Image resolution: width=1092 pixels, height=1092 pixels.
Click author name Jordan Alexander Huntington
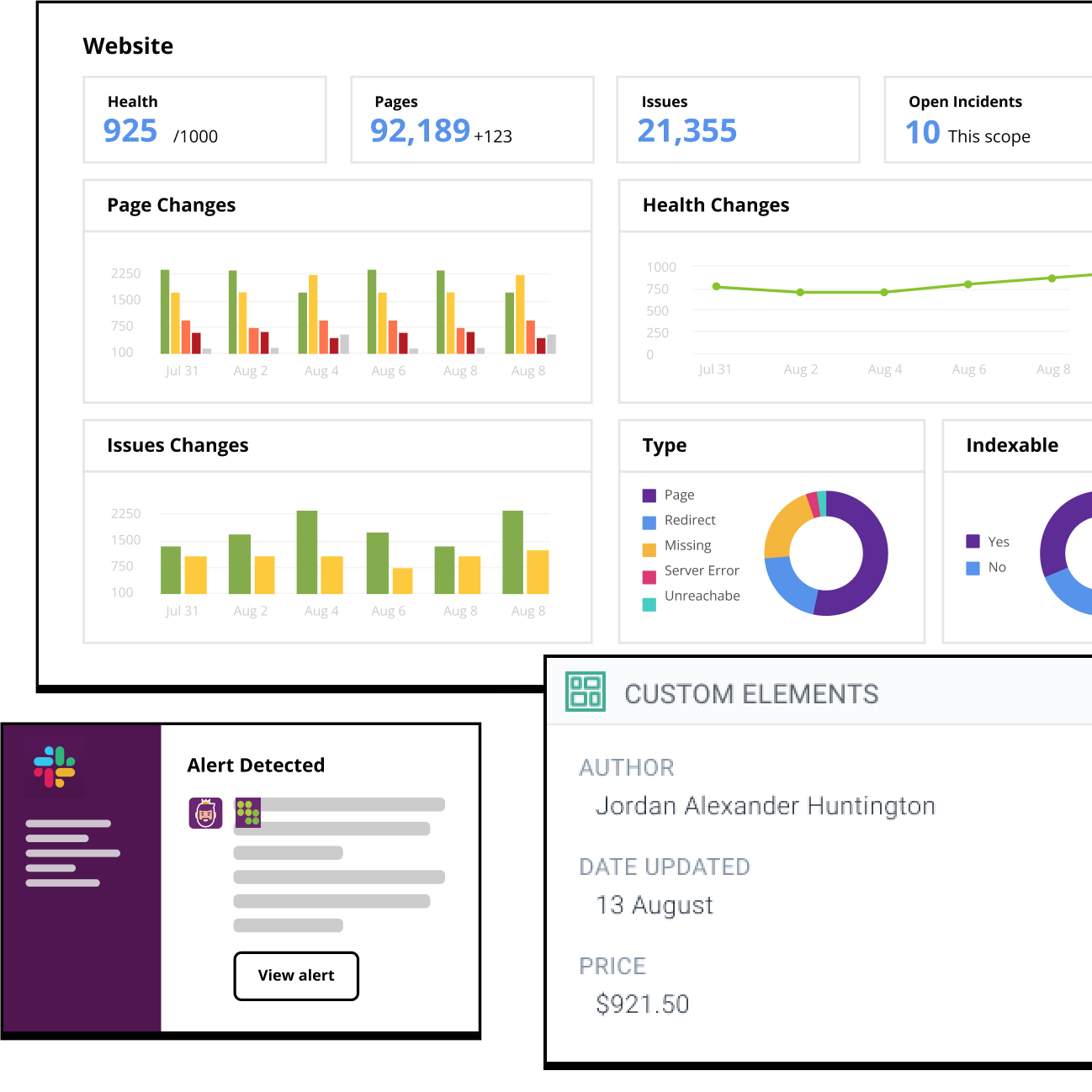pyautogui.click(x=766, y=806)
